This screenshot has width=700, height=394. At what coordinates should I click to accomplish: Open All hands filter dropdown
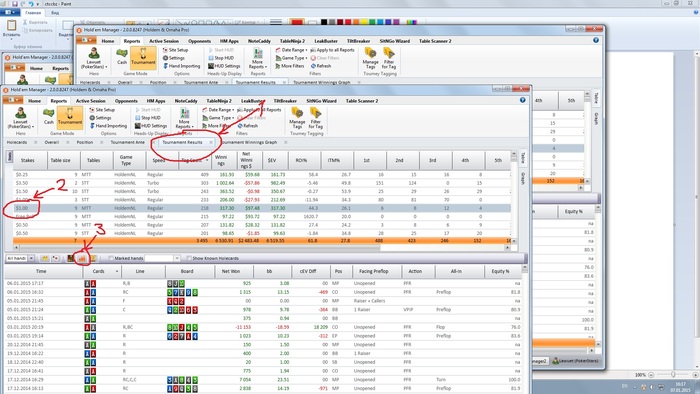coord(20,258)
